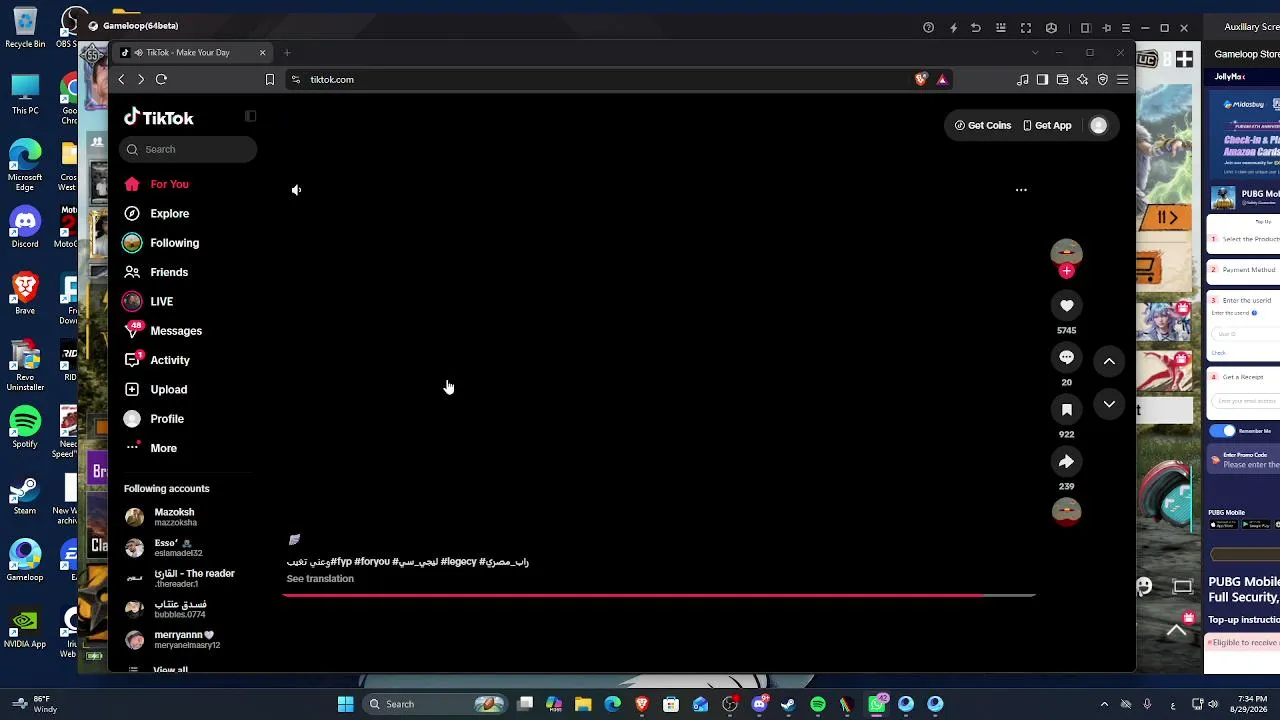
Task: Open the Recycle Bin desktop icon
Action: (x=25, y=27)
